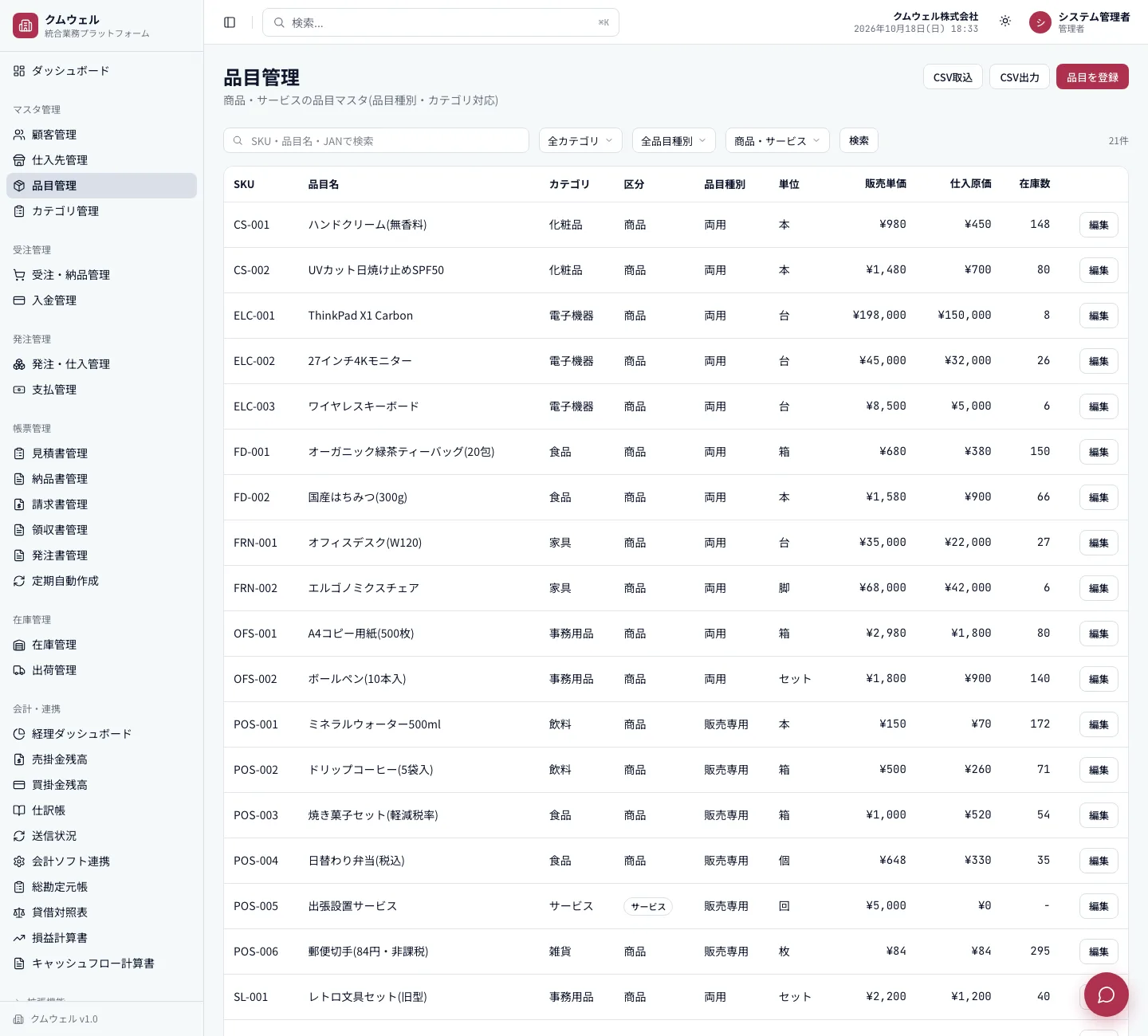Edit the SL-001 レトロ文具セット row
This screenshot has height=1036, width=1148.
[1099, 997]
